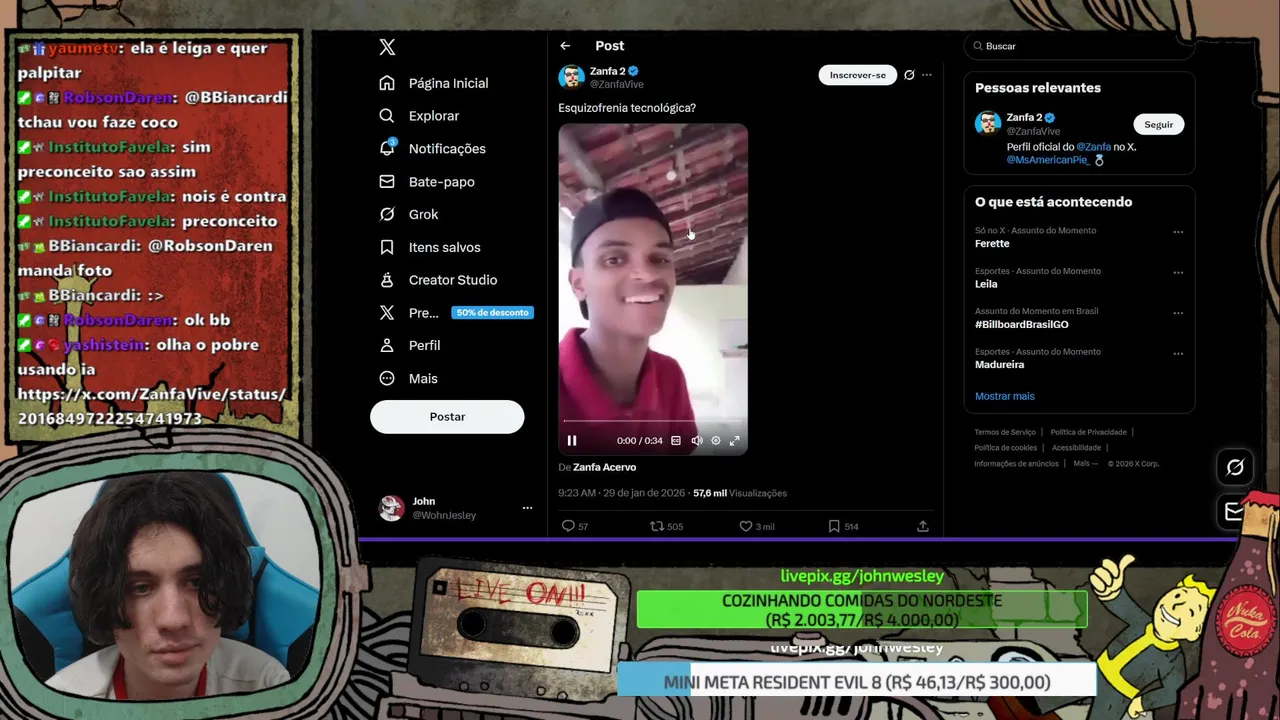Screen dimensions: 1280x720
Task: Pause the video with the pause button
Action: tap(572, 441)
